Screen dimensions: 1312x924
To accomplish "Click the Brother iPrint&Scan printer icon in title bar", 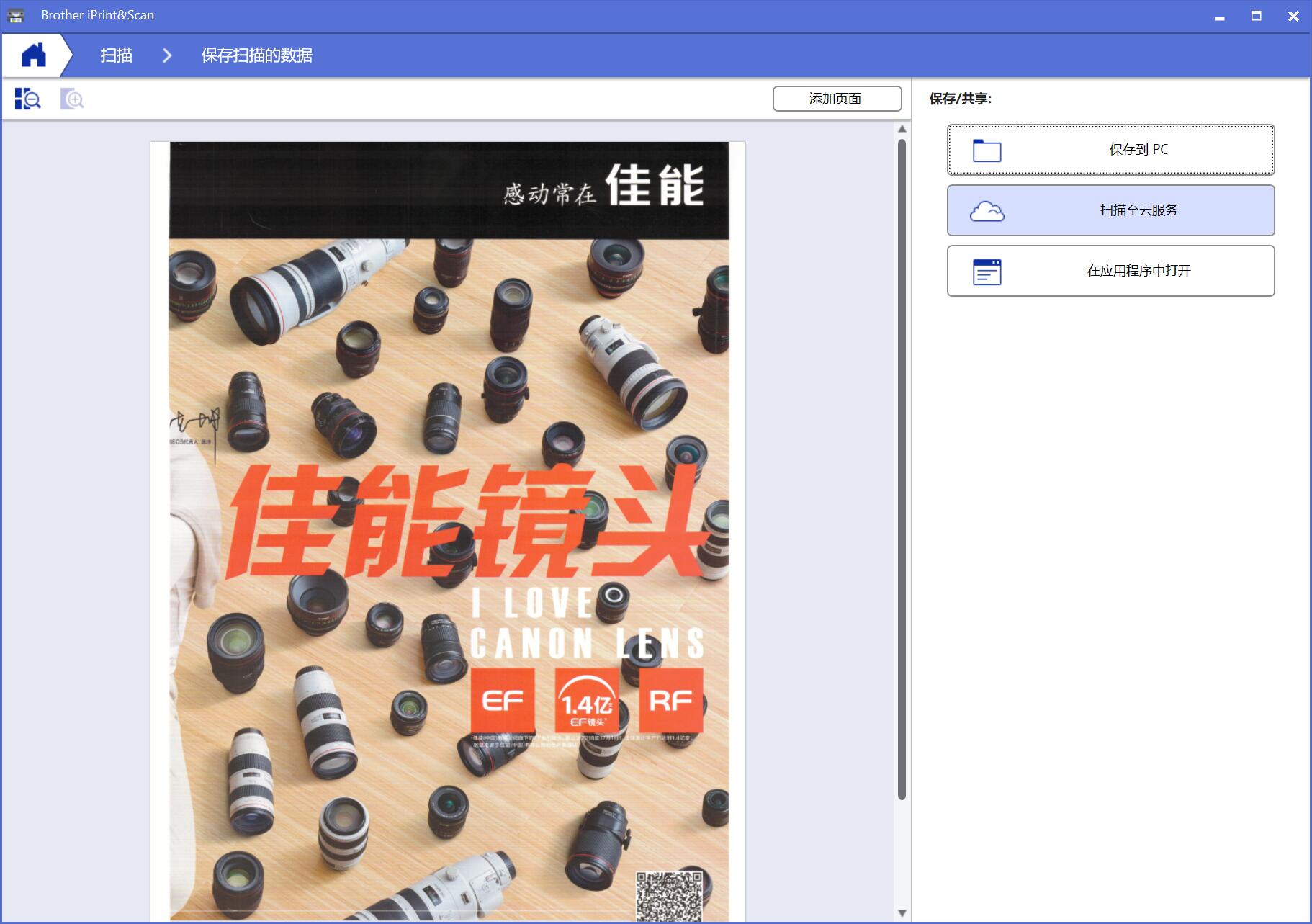I will (x=16, y=14).
